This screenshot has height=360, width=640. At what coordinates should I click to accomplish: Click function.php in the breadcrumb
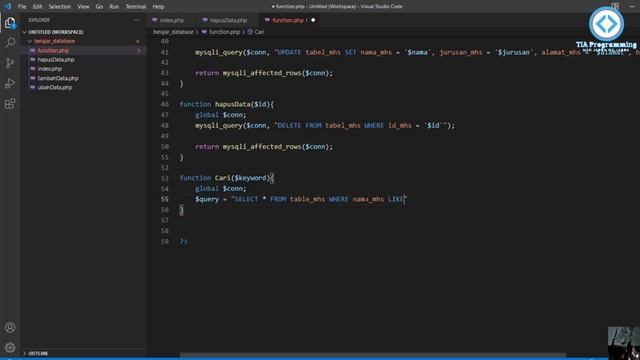click(224, 32)
